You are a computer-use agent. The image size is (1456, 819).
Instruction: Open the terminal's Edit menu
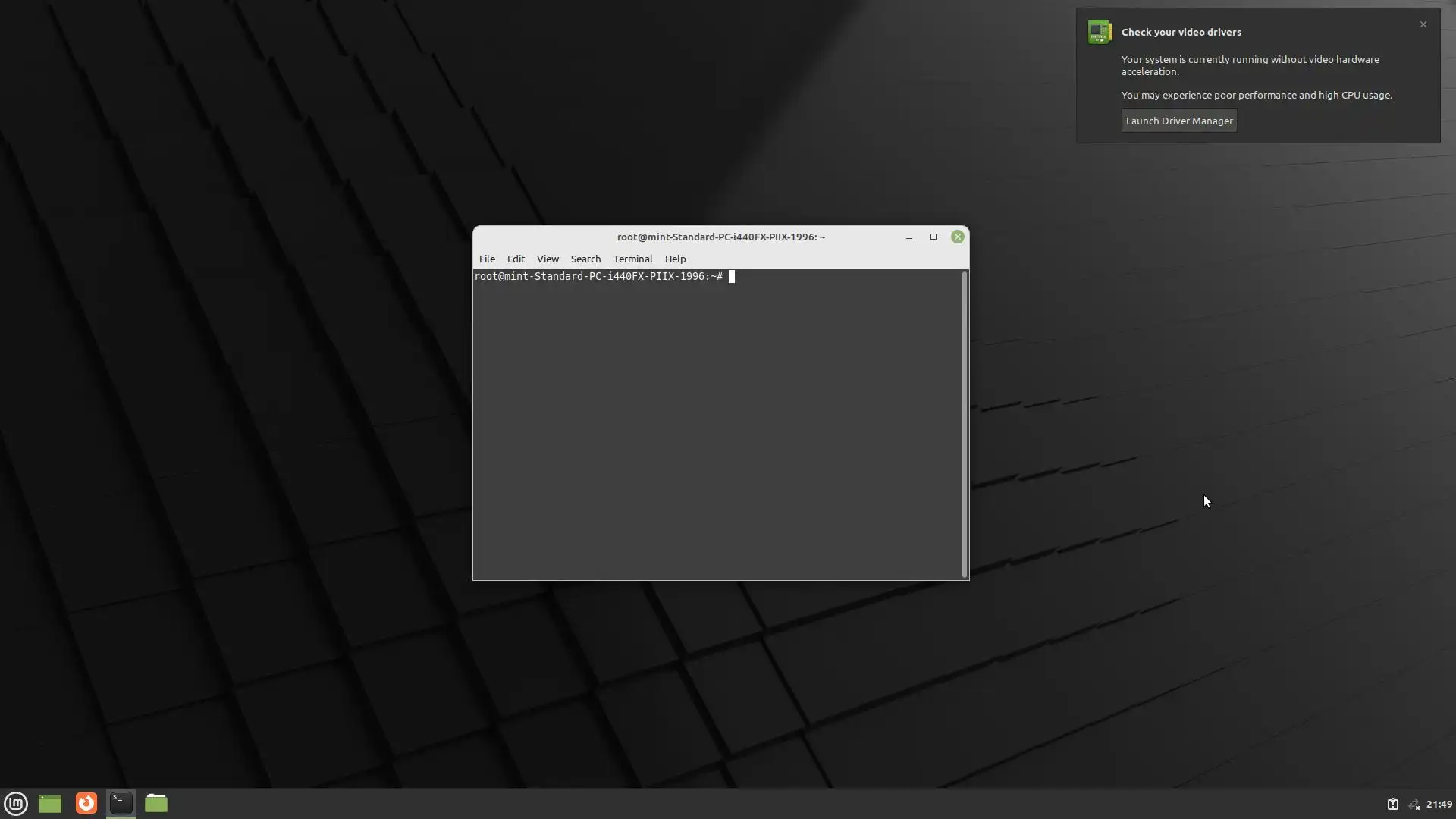(516, 259)
